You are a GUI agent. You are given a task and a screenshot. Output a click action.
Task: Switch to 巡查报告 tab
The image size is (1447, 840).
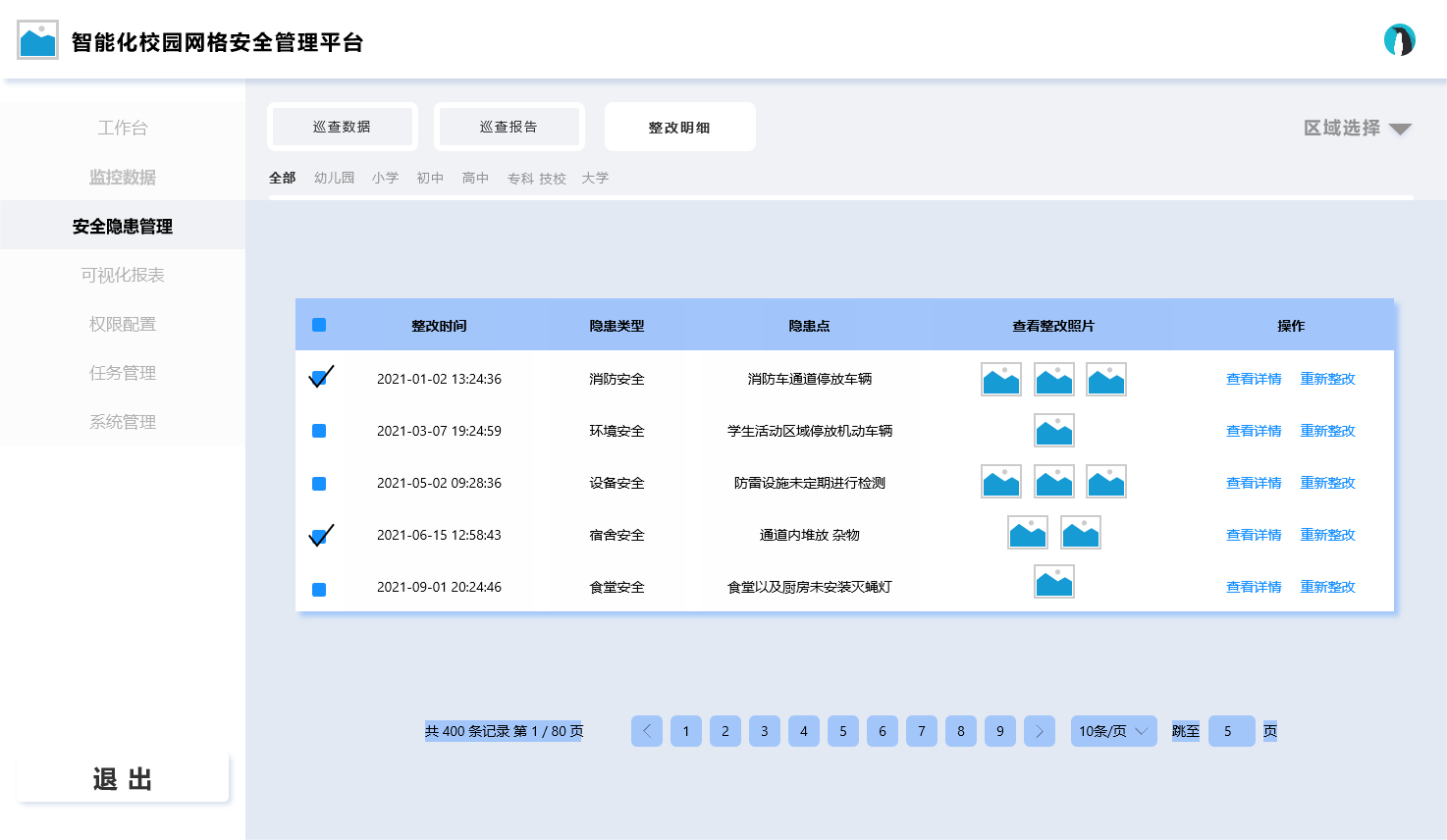click(509, 127)
